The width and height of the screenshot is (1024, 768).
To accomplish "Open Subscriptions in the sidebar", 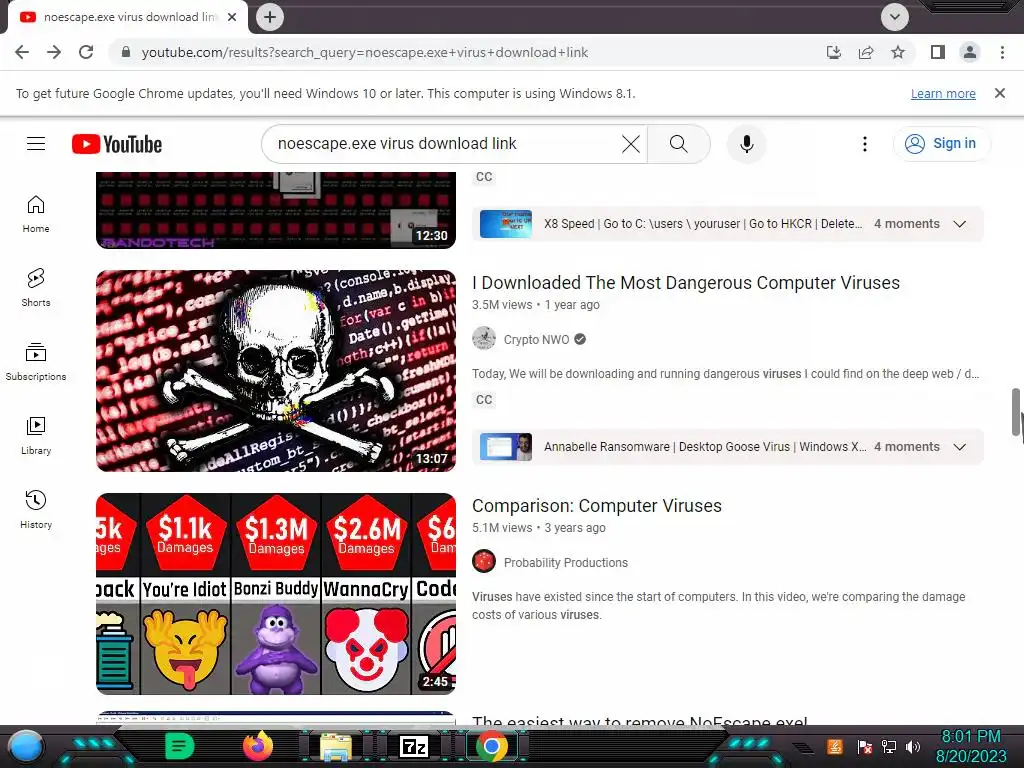I will 36,362.
